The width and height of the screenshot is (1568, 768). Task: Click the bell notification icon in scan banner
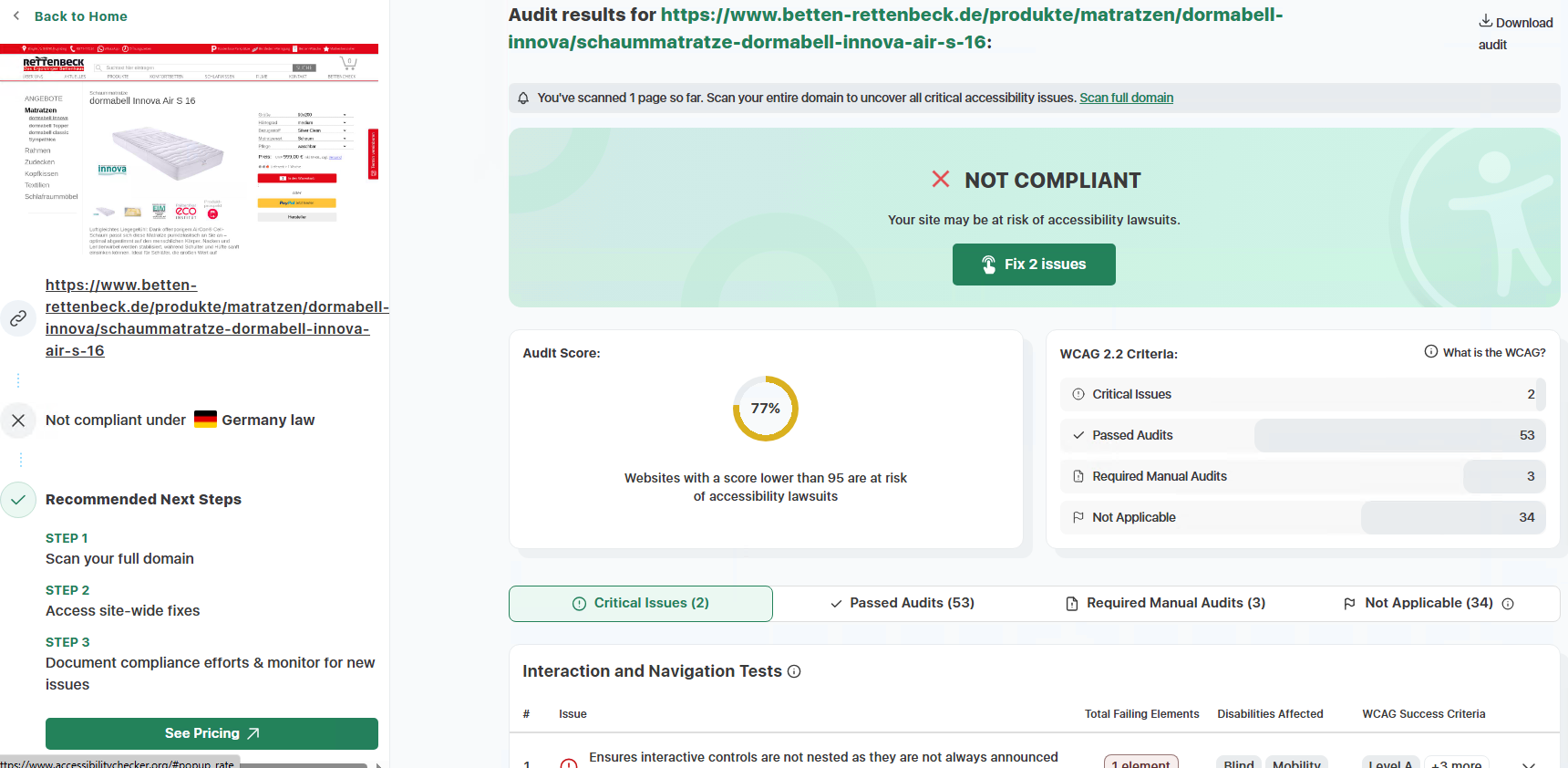click(x=523, y=99)
